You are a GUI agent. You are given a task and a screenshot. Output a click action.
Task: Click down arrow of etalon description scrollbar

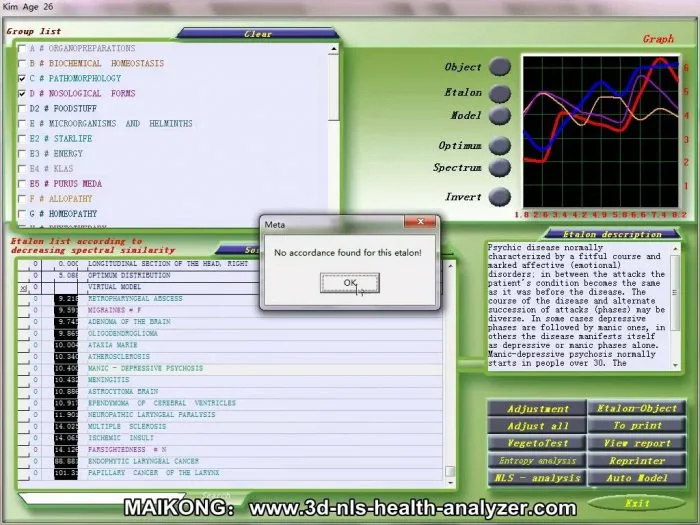coord(675,365)
